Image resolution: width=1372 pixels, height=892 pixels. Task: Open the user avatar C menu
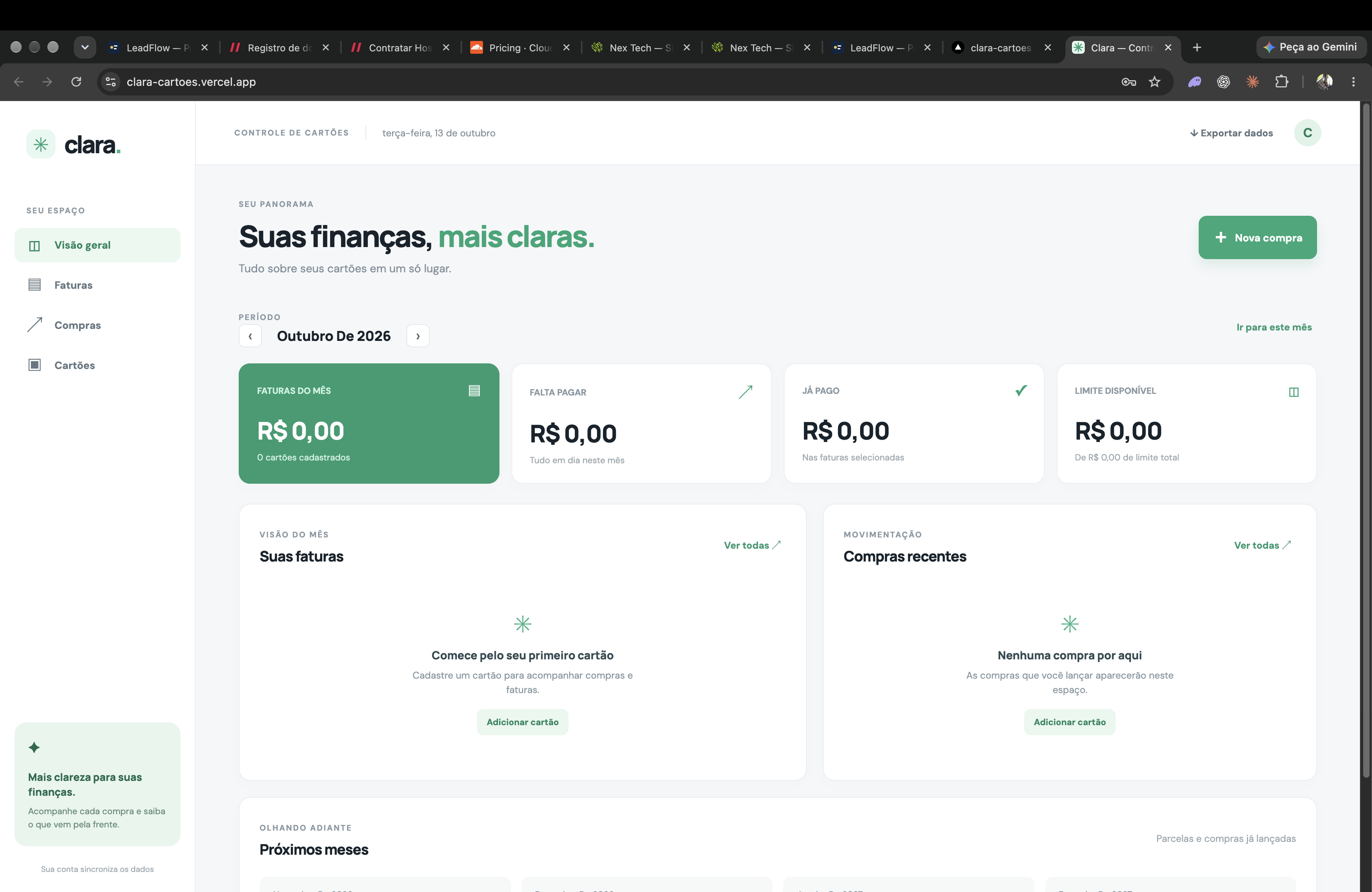[1307, 132]
